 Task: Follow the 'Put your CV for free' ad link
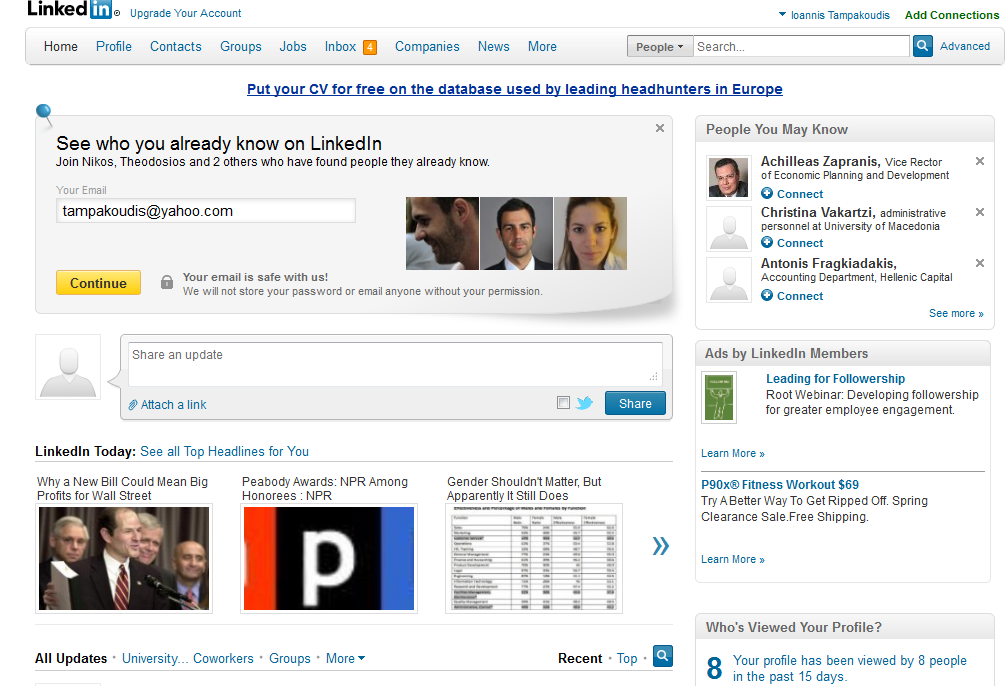pyautogui.click(x=514, y=89)
